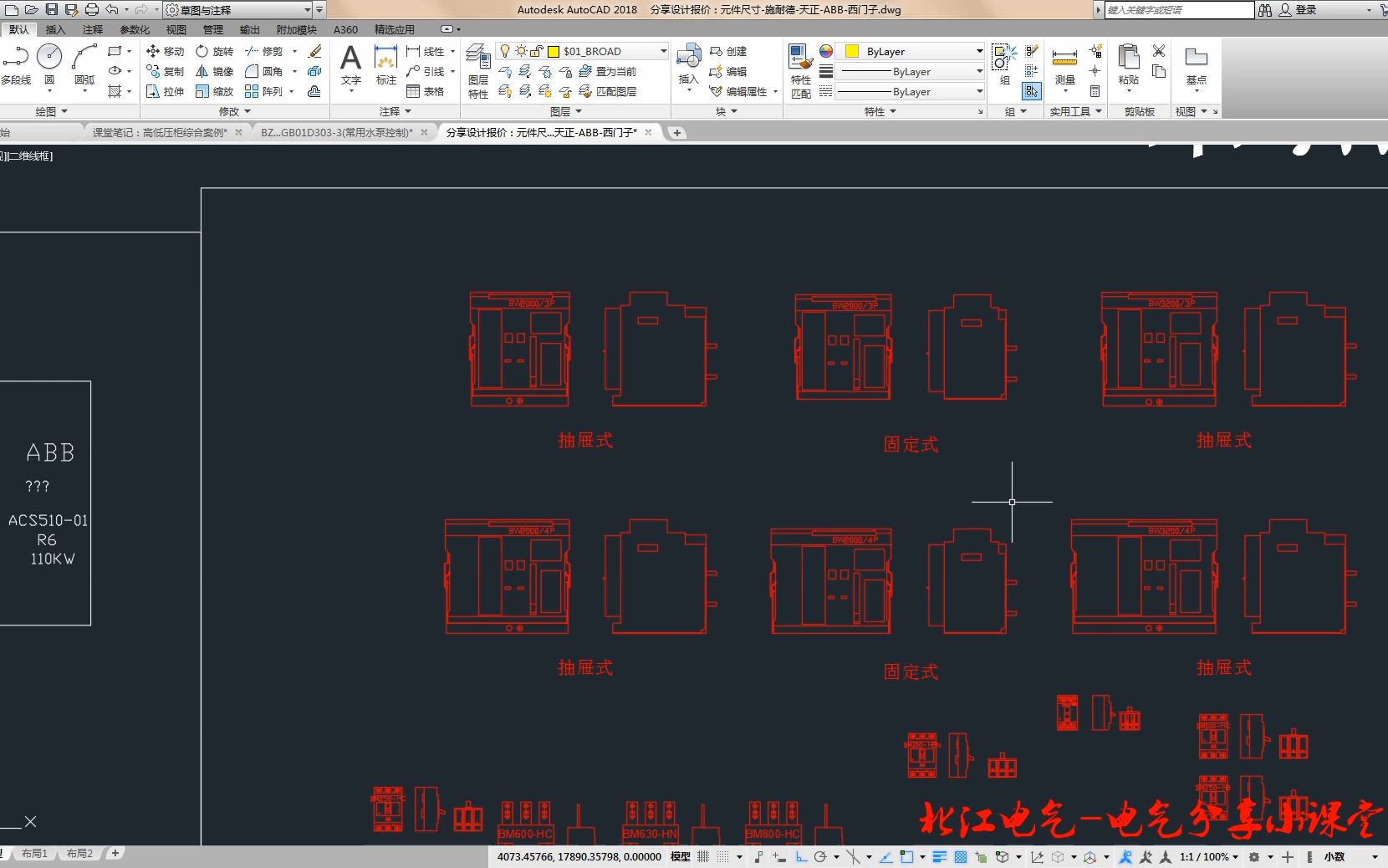Activate the Trim (修剪) command
Image resolution: width=1388 pixels, height=868 pixels.
point(263,51)
